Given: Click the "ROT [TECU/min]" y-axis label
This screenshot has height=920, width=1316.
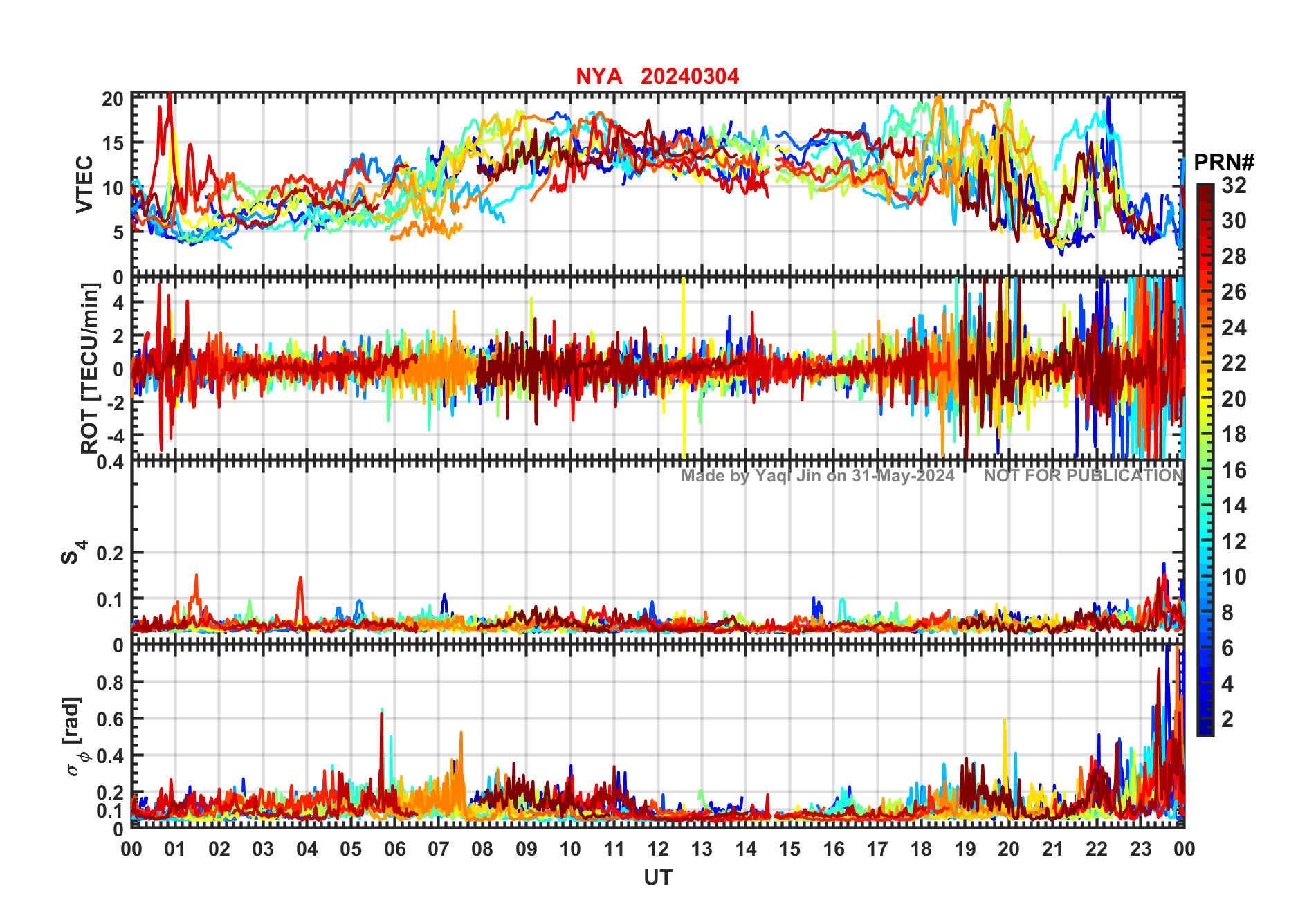Looking at the screenshot, I should pyautogui.click(x=90, y=368).
